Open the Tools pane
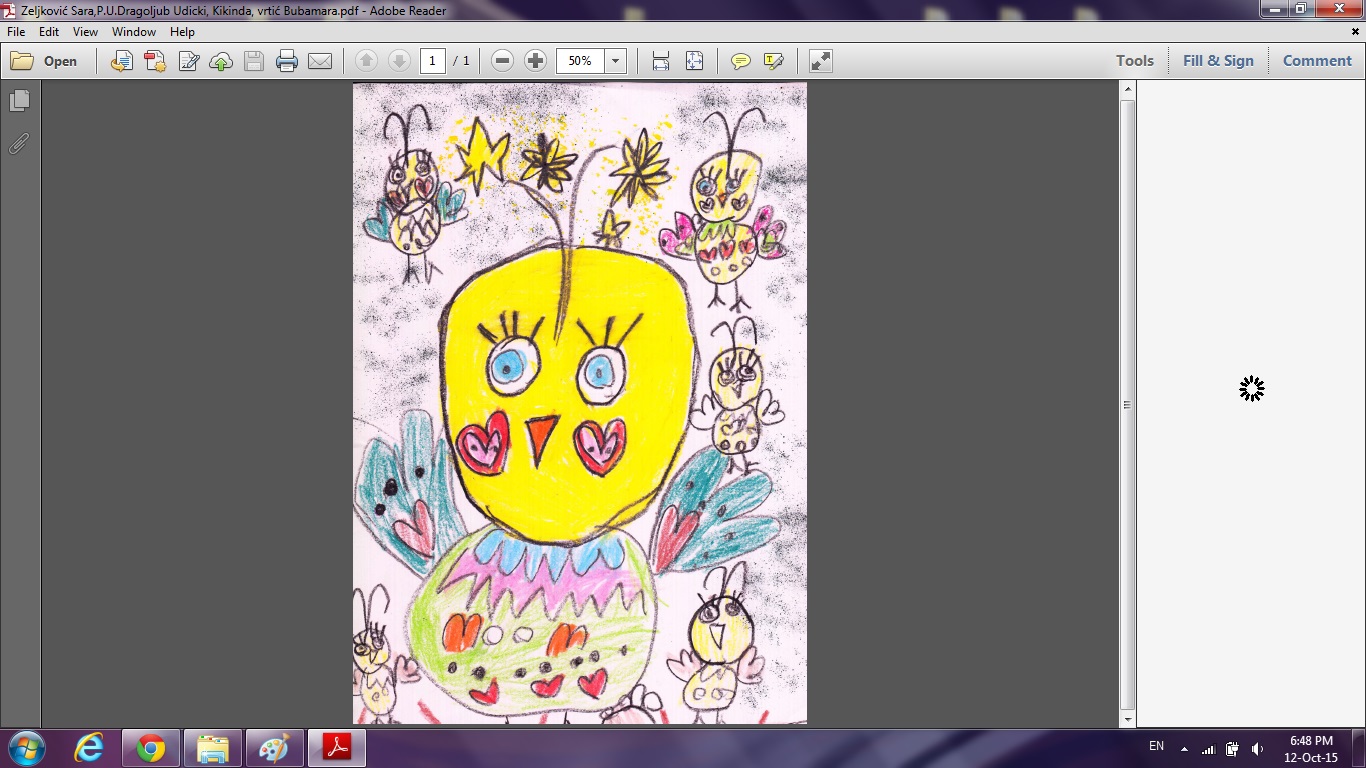 click(x=1134, y=61)
